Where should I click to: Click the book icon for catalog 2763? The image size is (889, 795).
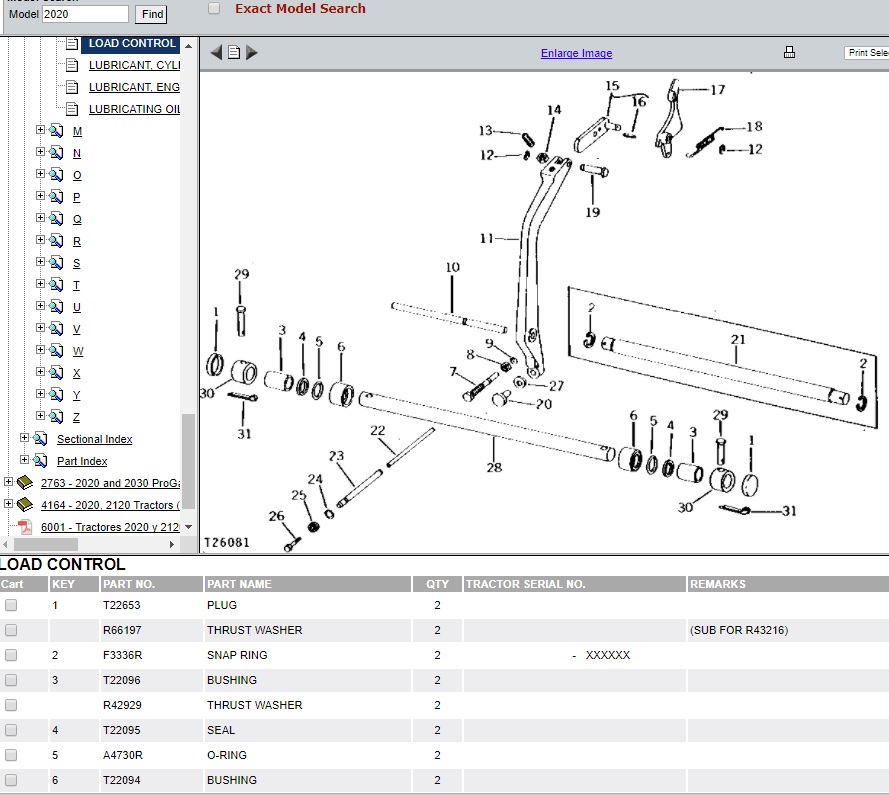[25, 483]
